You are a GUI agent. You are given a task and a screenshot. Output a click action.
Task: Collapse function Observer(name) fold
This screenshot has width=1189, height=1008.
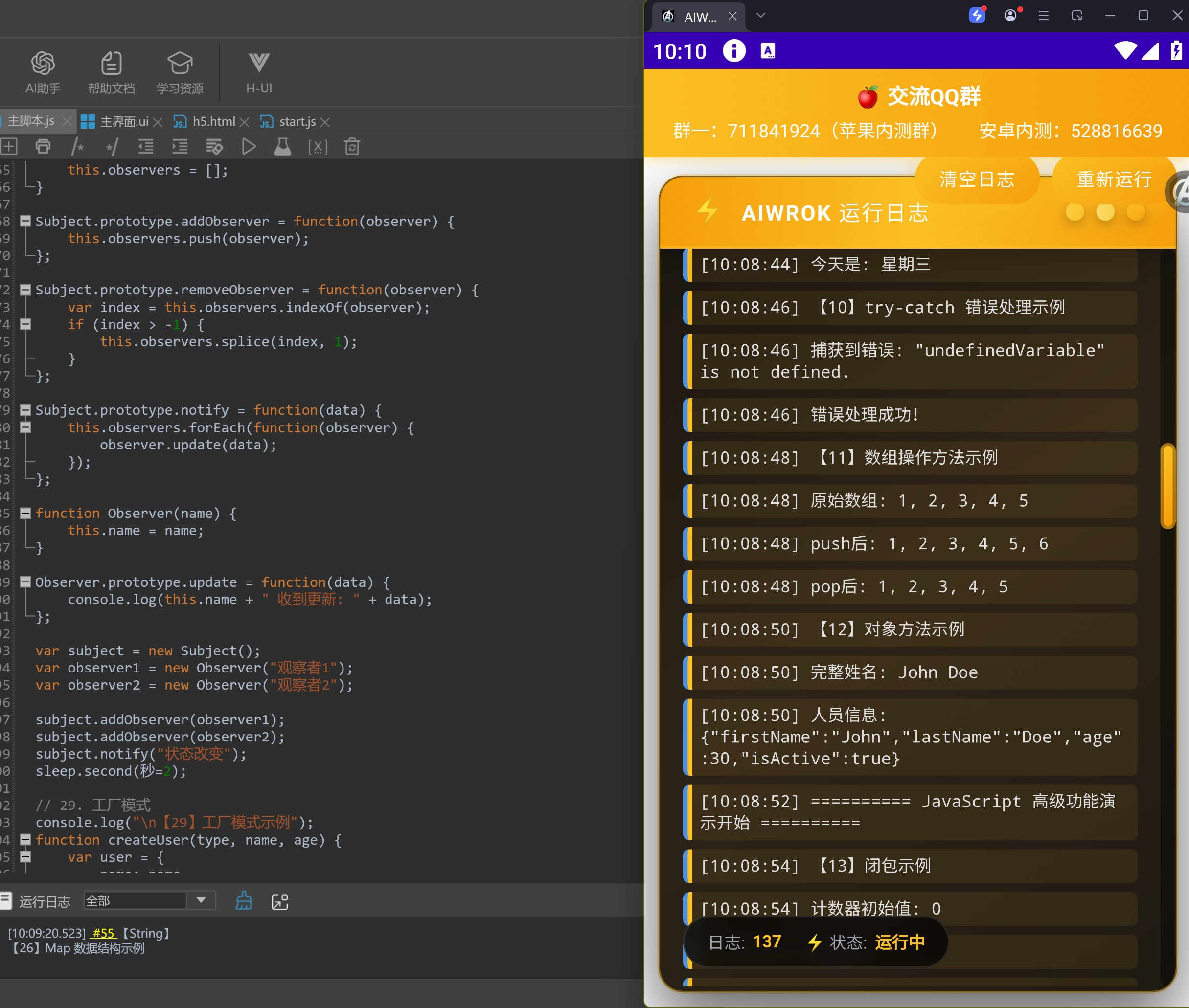point(25,513)
